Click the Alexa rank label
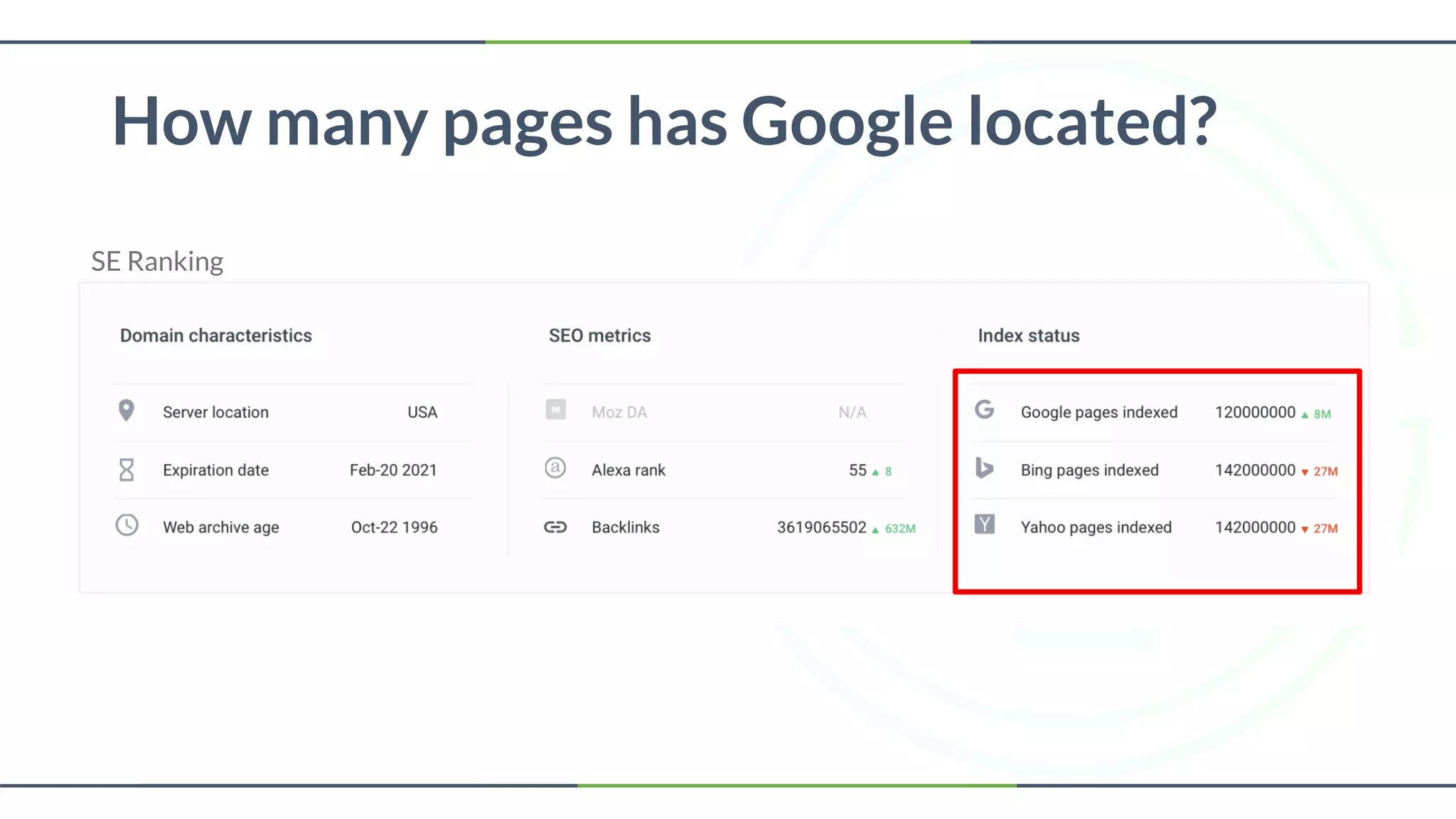 pos(628,470)
